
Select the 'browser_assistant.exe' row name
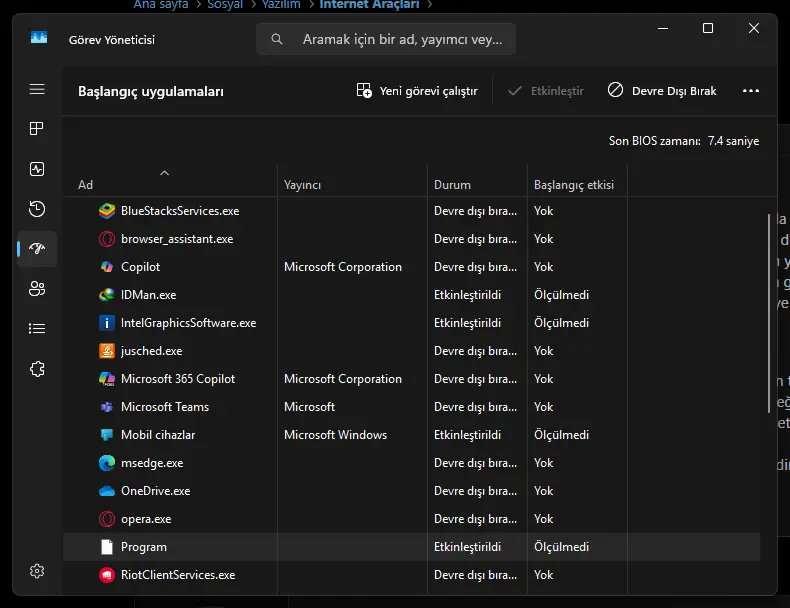pos(177,239)
